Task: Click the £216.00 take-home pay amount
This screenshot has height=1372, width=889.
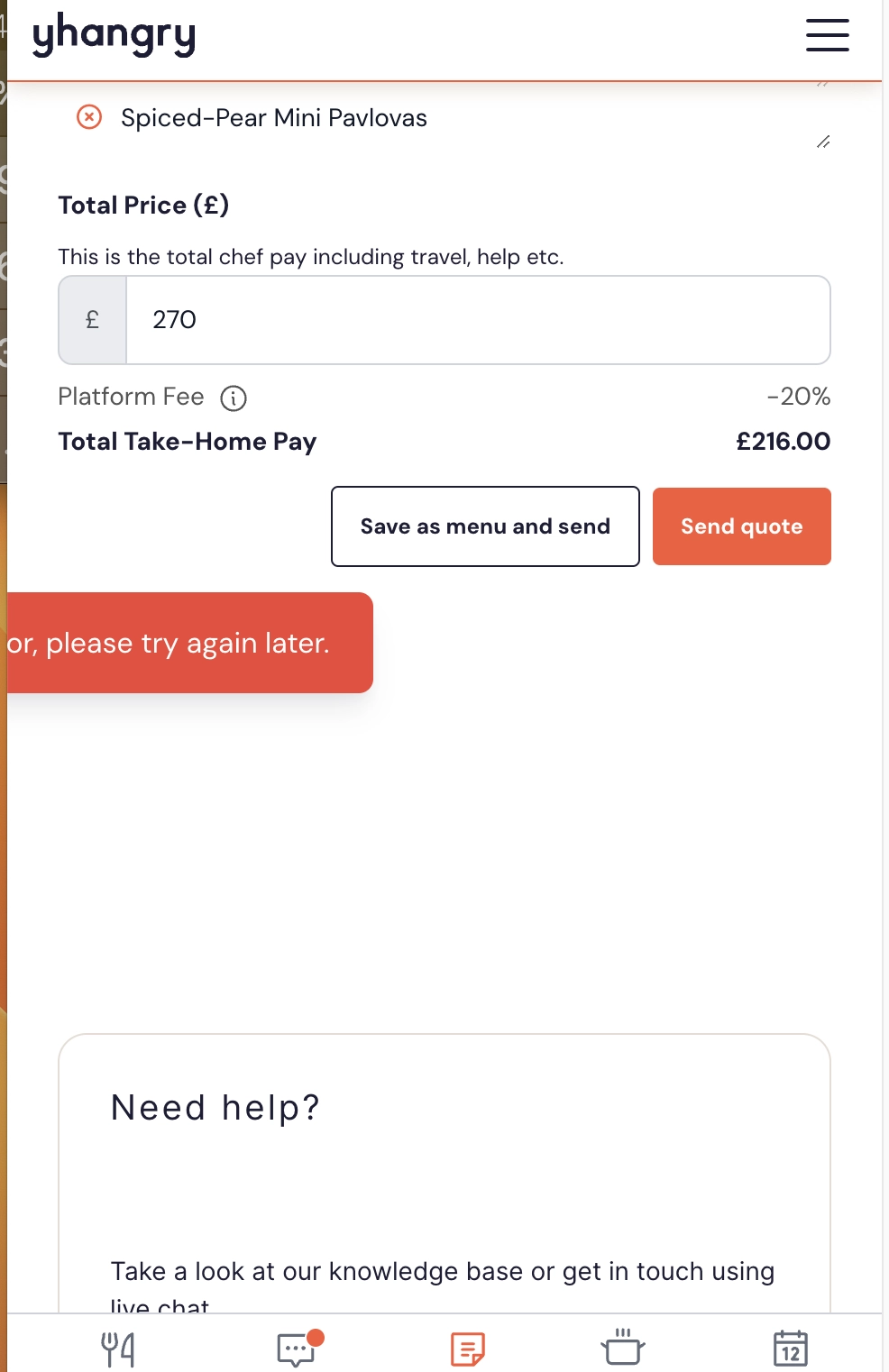Action: tap(783, 441)
